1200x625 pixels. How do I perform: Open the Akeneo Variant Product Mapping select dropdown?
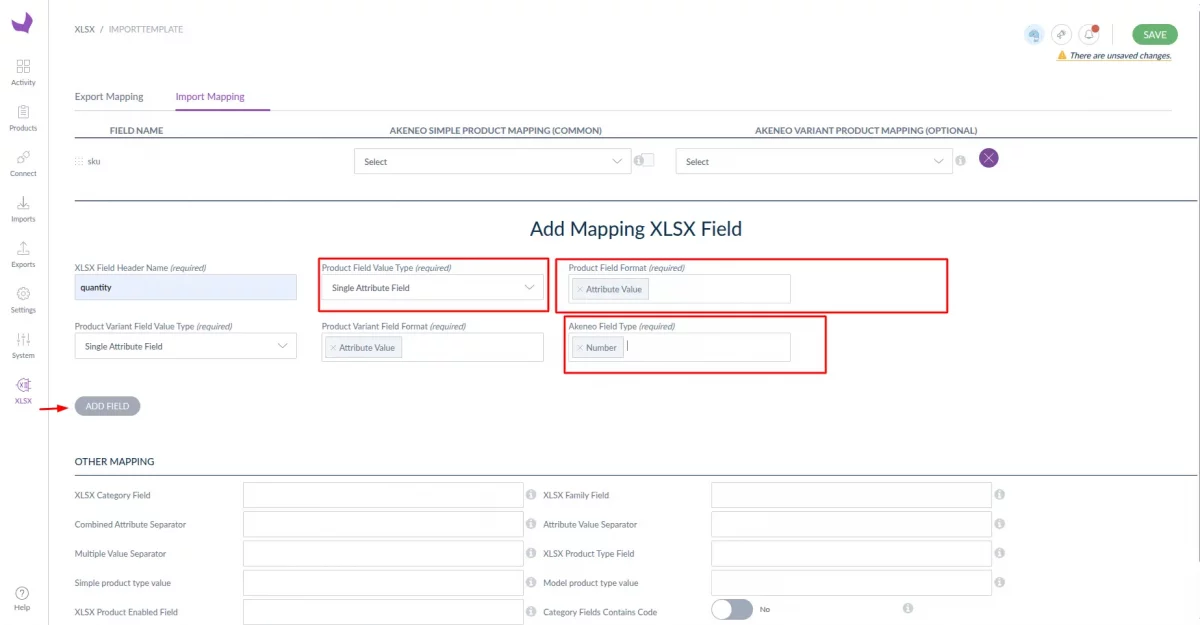814,161
